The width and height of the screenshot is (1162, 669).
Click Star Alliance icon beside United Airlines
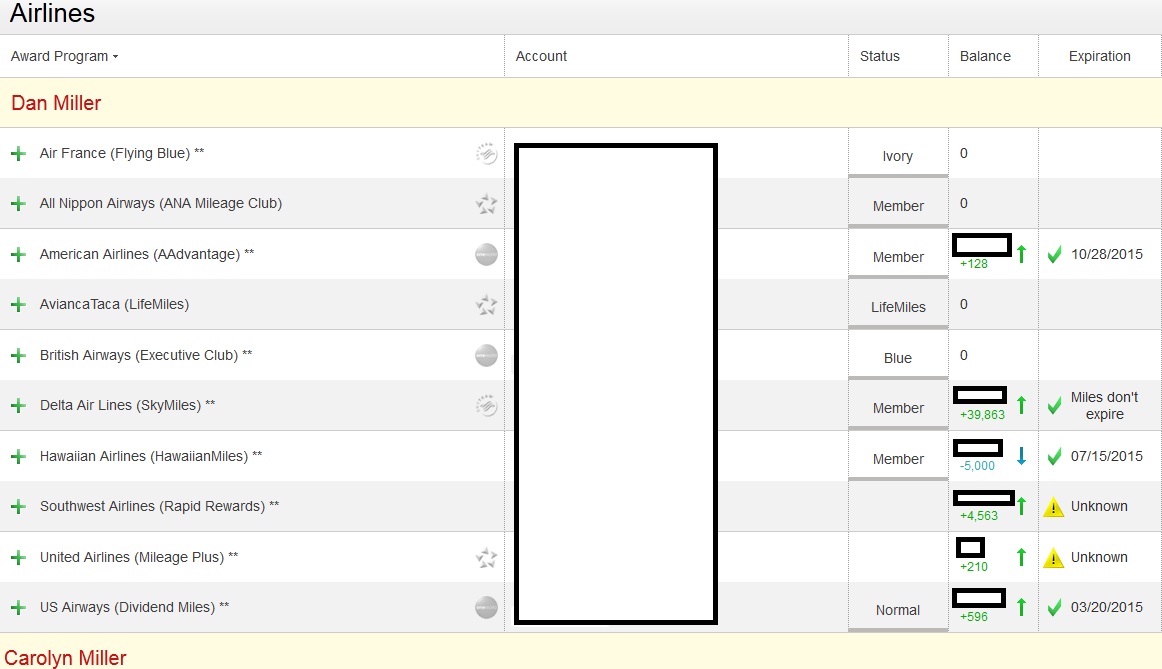[x=486, y=557]
